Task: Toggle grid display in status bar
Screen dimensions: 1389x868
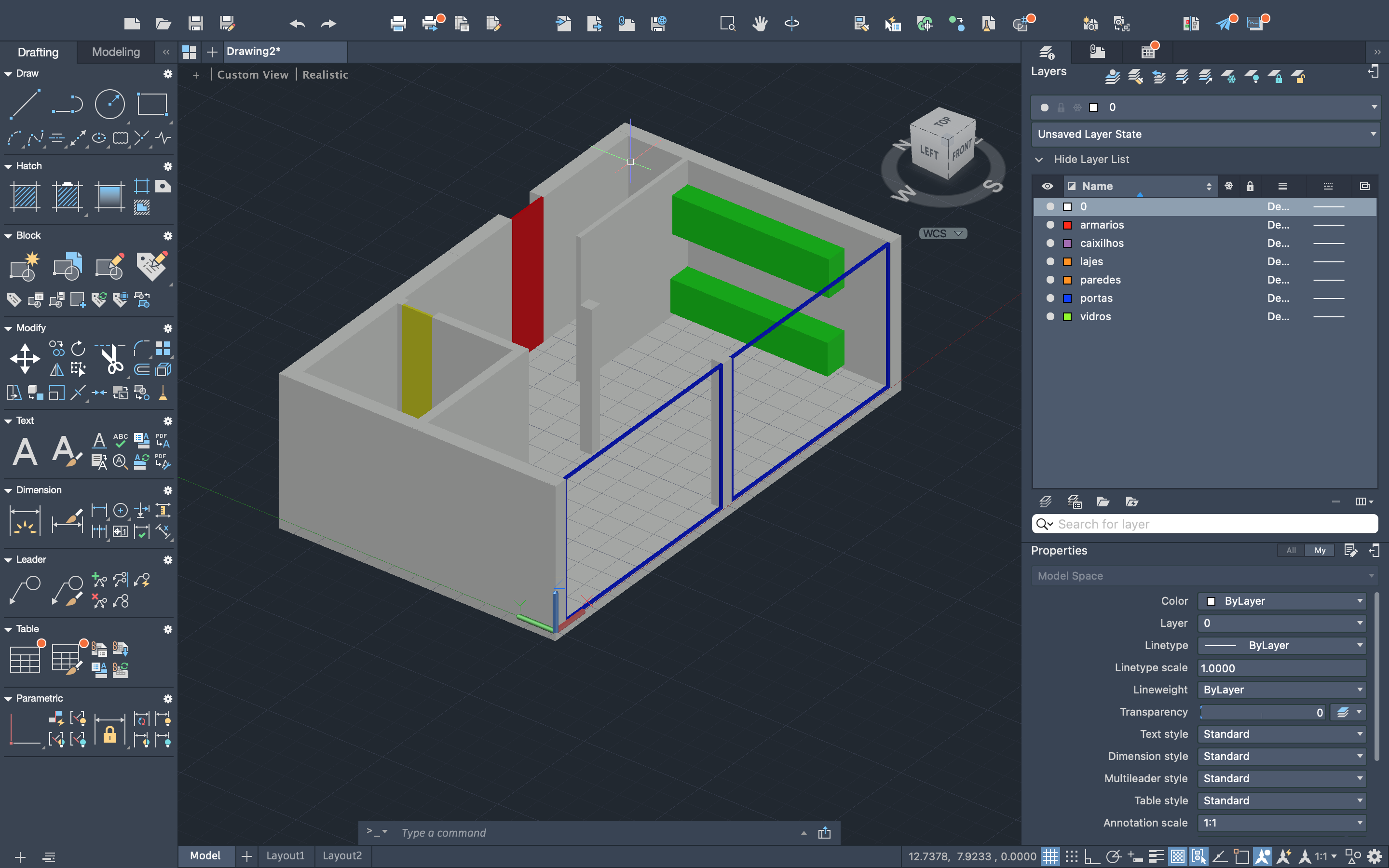Action: (x=1050, y=856)
